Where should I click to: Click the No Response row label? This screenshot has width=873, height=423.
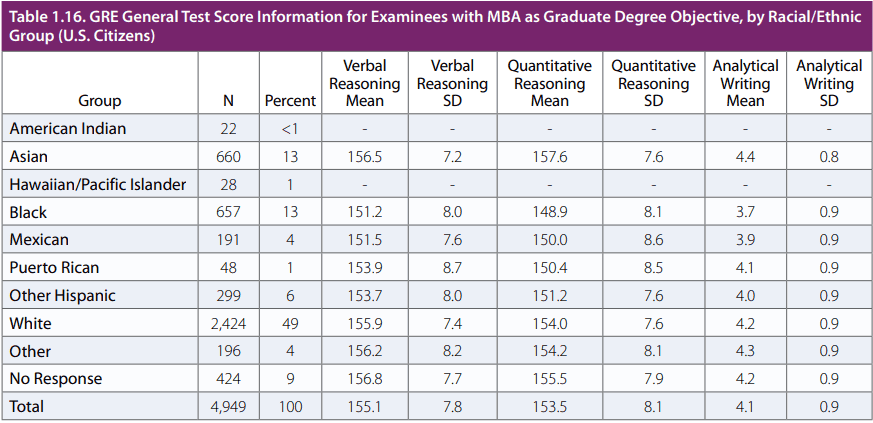tap(56, 380)
